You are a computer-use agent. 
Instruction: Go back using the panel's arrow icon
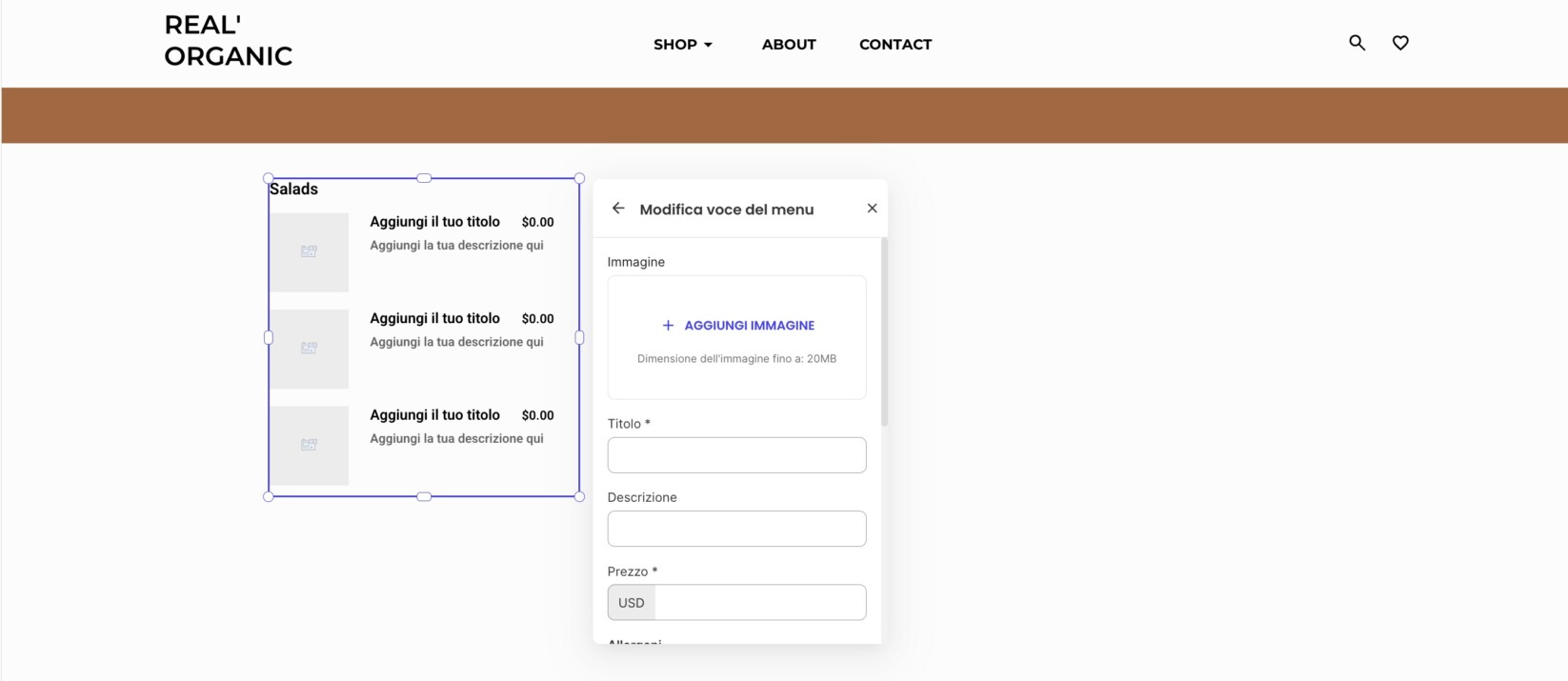618,209
